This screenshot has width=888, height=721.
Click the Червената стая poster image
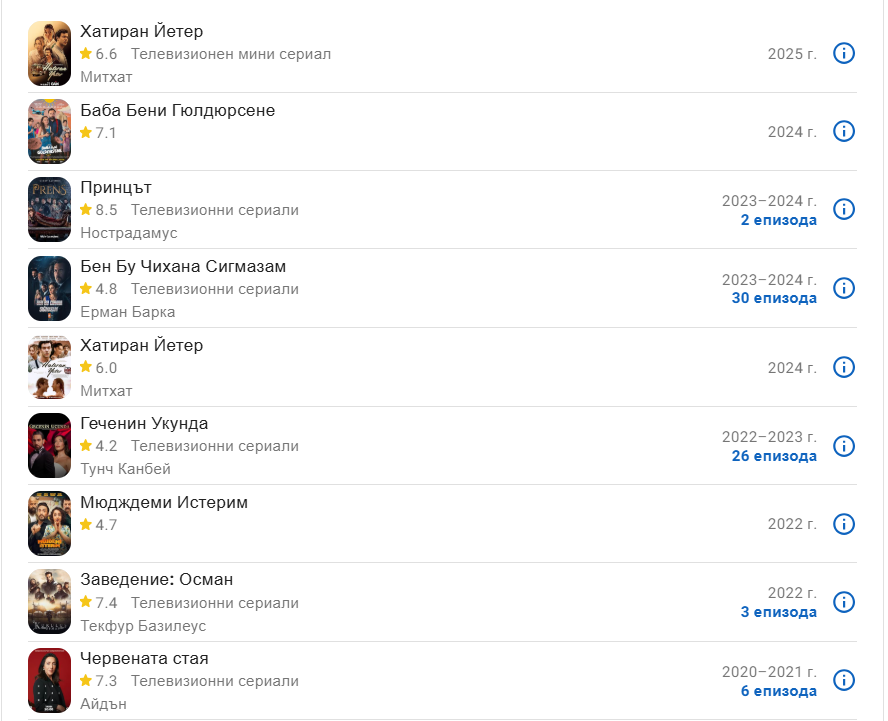(49, 680)
